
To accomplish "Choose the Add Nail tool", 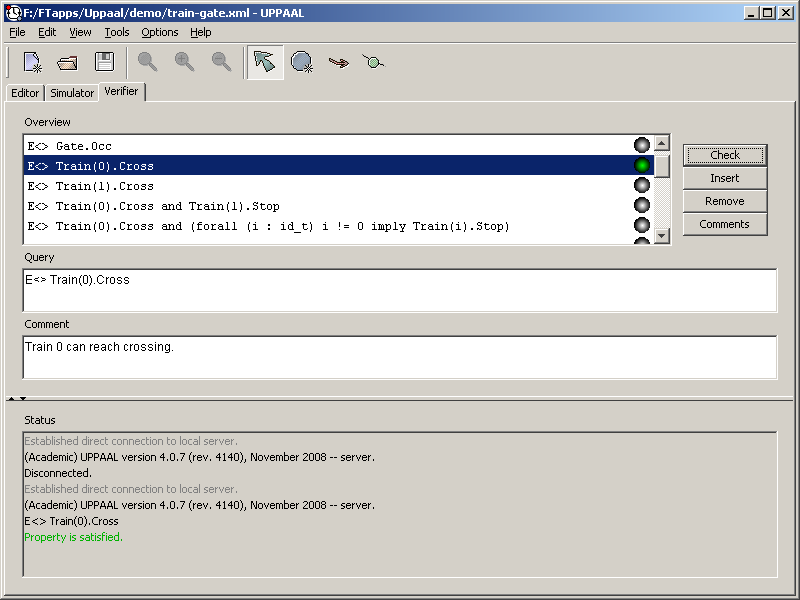I will coord(373,62).
